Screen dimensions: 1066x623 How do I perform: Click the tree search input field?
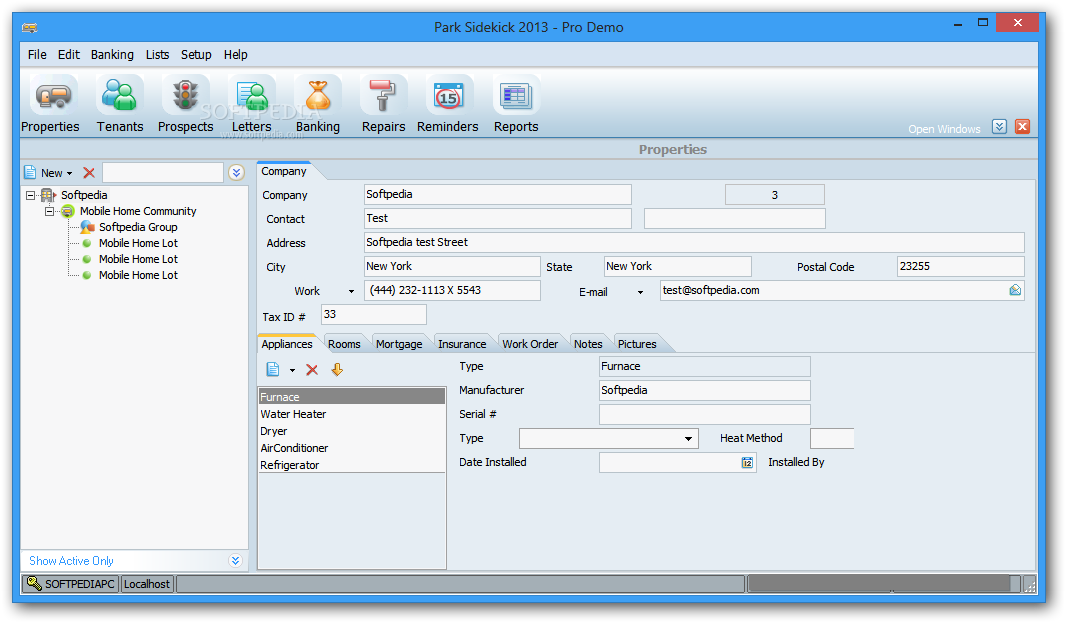click(162, 173)
